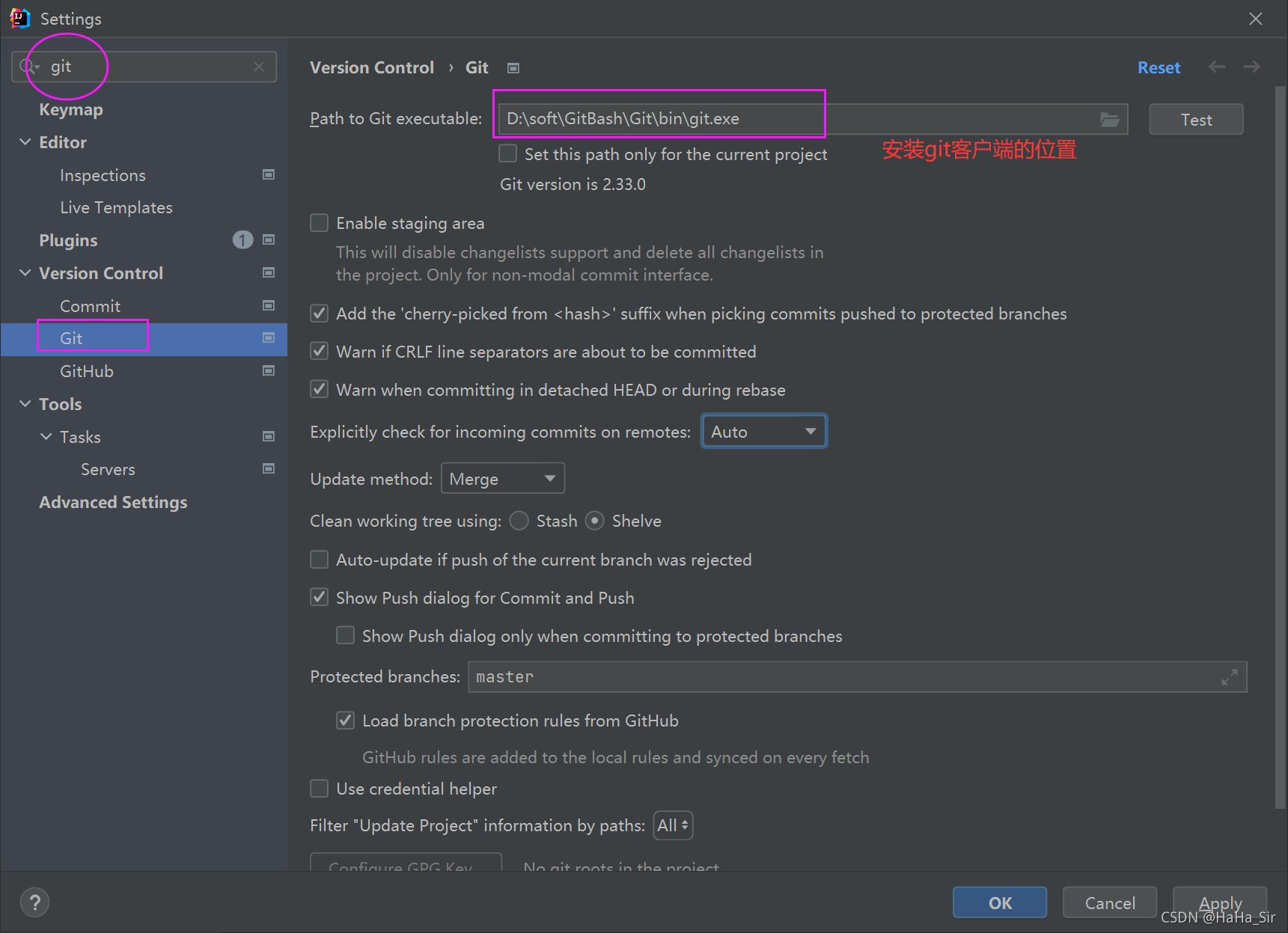The width and height of the screenshot is (1288, 933).
Task: Select Stash for cleaning working tree
Action: 519,521
